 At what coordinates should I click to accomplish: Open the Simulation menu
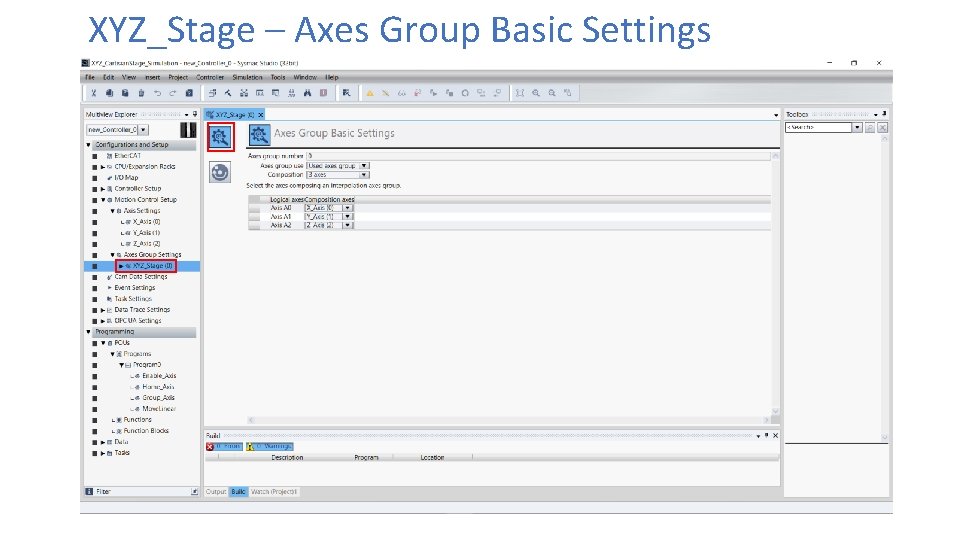247,77
